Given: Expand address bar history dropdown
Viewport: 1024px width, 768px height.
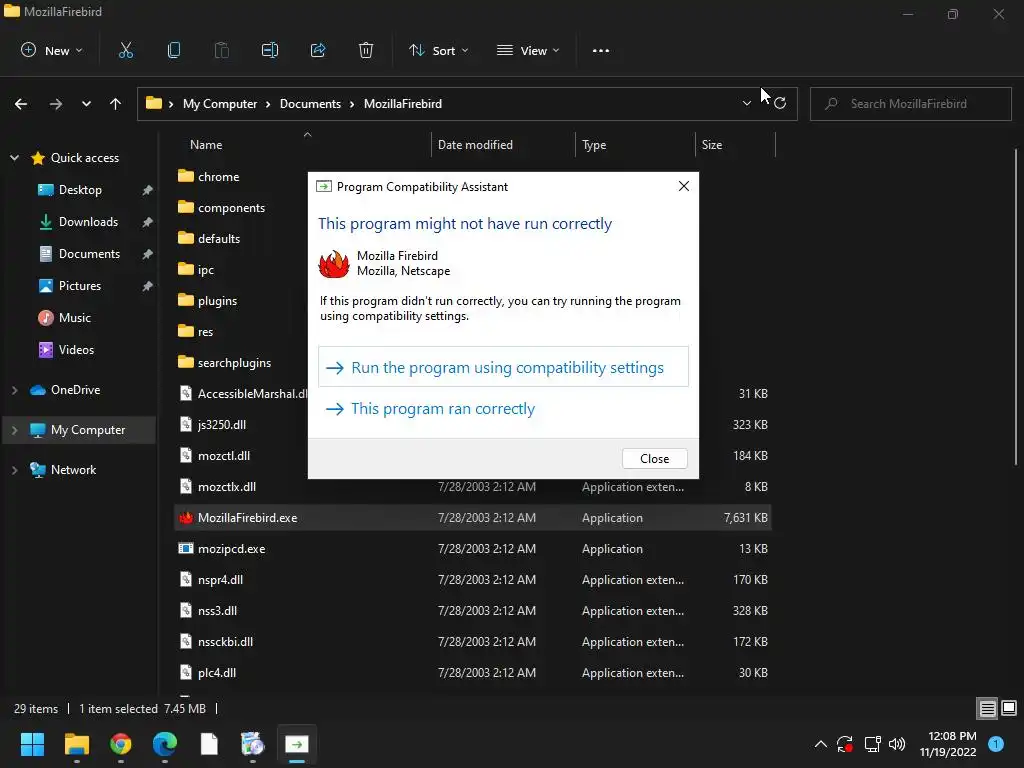Looking at the screenshot, I should [x=746, y=103].
